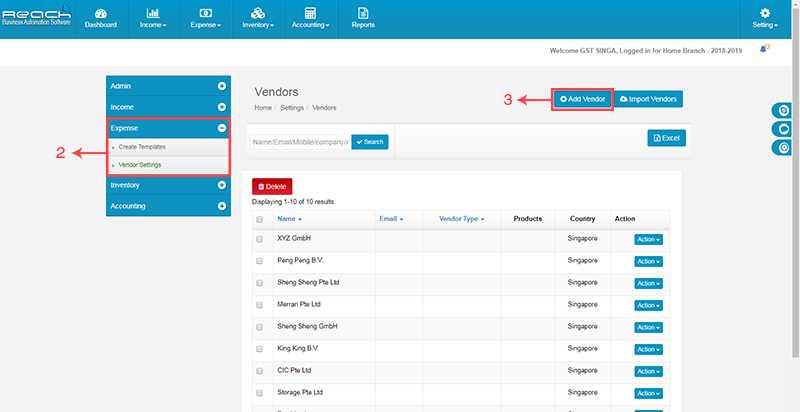Check the Peng Peng B.V. row checkbox
Image resolution: width=800 pixels, height=412 pixels.
tap(260, 261)
